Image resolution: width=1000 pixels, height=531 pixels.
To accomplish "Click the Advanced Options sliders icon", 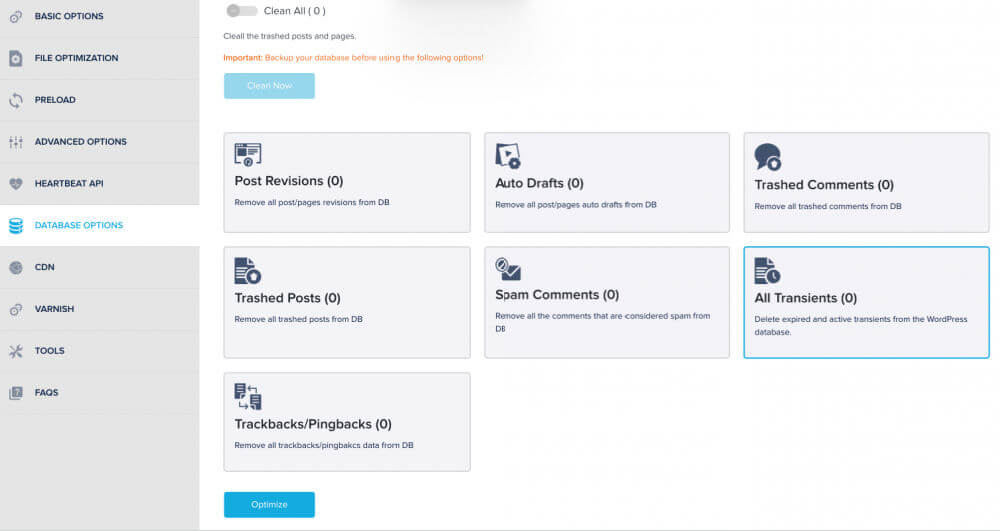I will 16,142.
